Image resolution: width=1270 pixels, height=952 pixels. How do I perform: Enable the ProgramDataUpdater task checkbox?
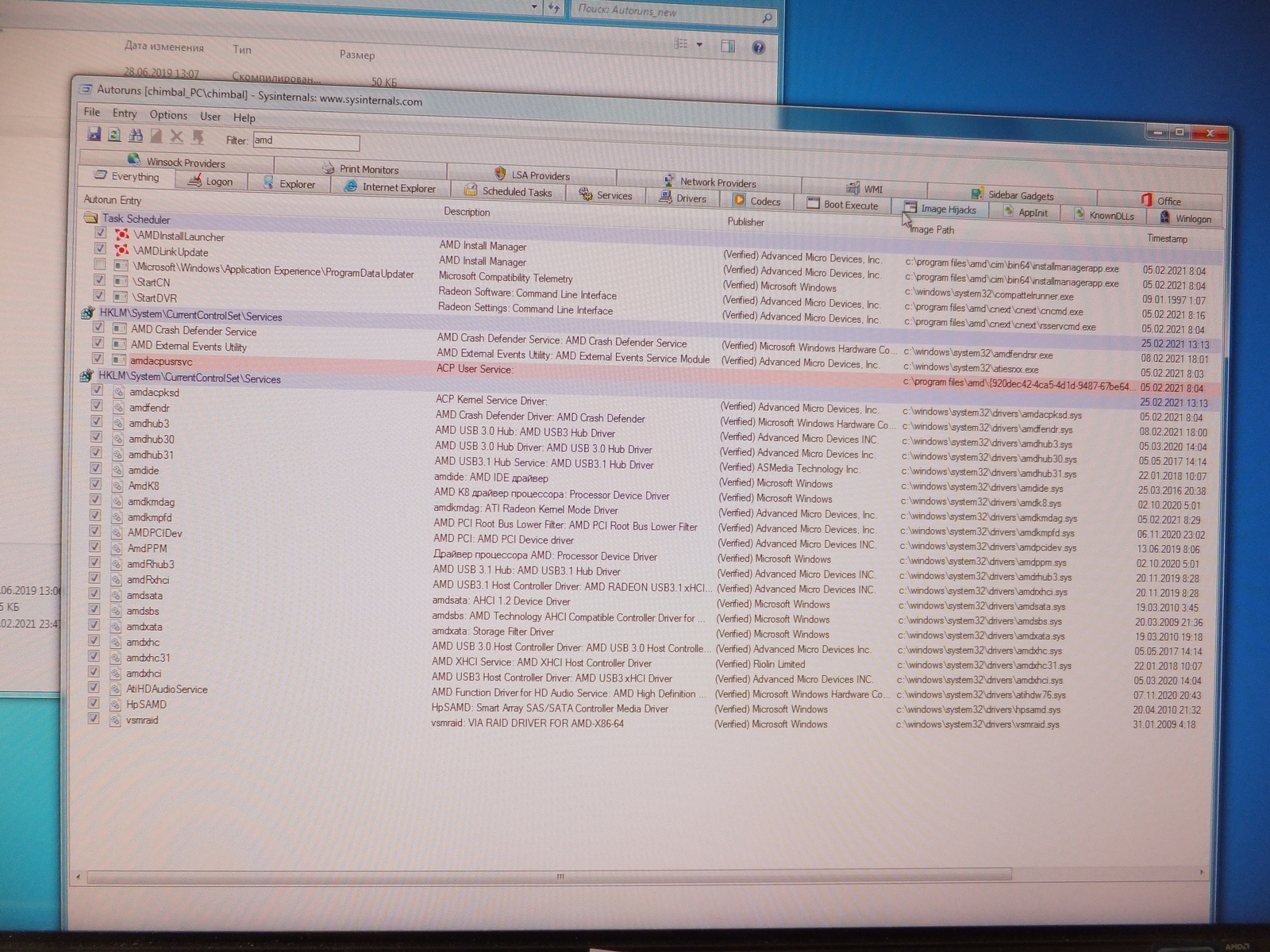(99, 264)
